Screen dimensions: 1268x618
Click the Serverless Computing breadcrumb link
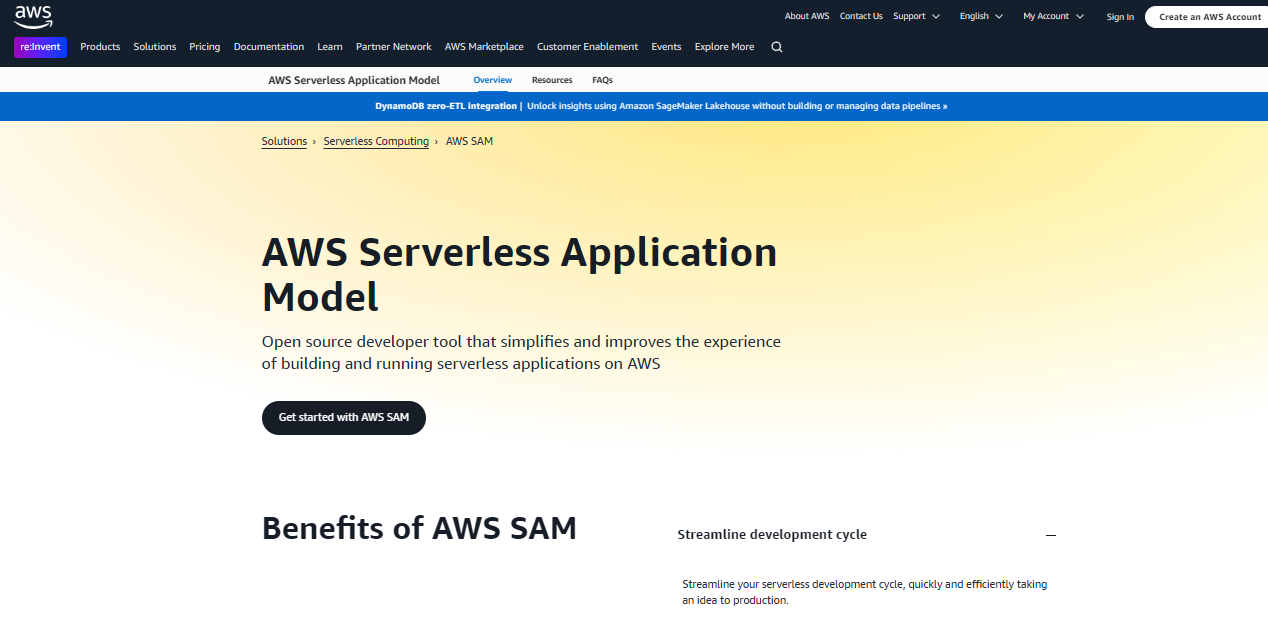click(376, 141)
